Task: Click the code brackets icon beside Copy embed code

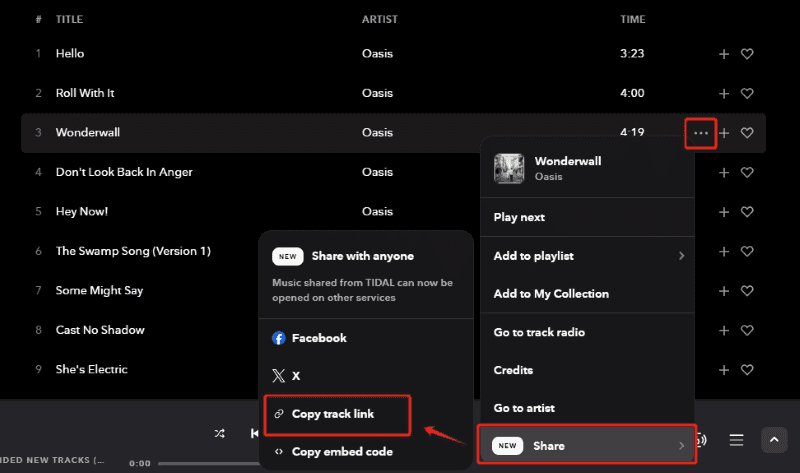Action: click(279, 452)
